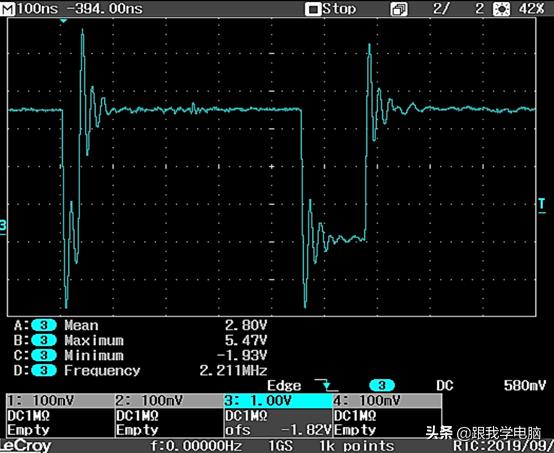Screen dimensions: 554x453
Task: Click the T trigger level marker
Action: coord(542,205)
